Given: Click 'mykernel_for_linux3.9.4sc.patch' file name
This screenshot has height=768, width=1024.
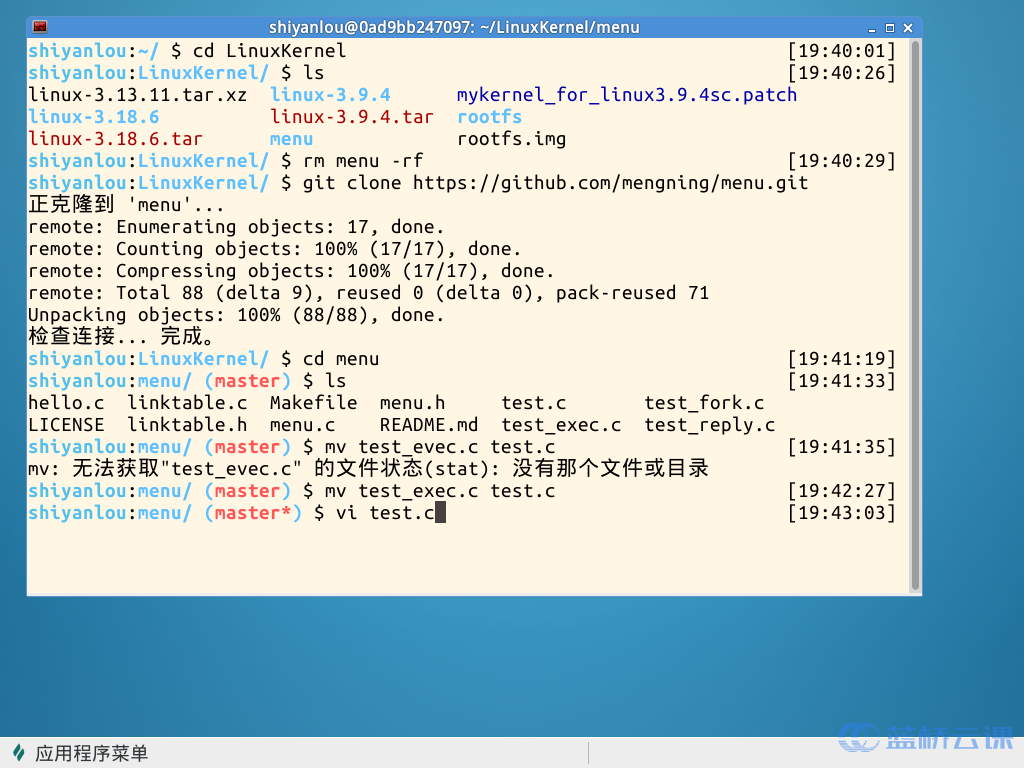Looking at the screenshot, I should (627, 95).
